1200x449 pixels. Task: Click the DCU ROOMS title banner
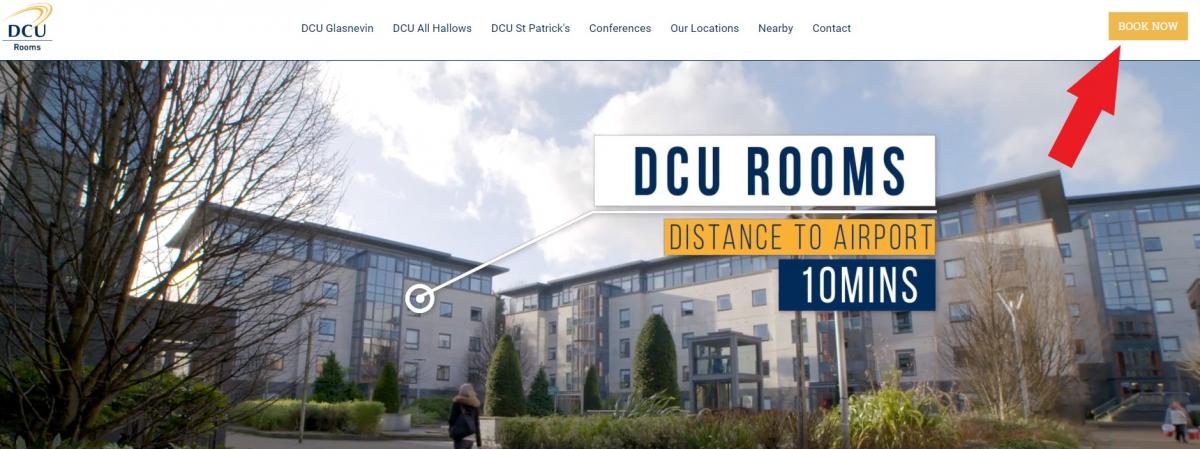click(764, 171)
